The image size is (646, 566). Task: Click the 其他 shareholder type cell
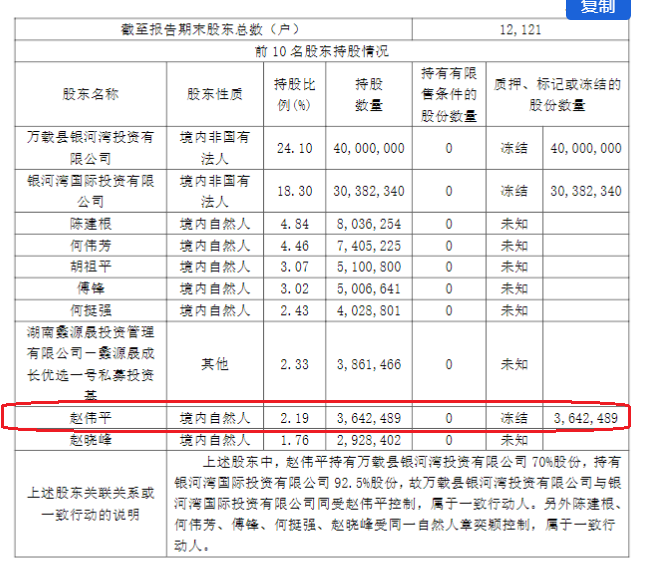tap(214, 364)
